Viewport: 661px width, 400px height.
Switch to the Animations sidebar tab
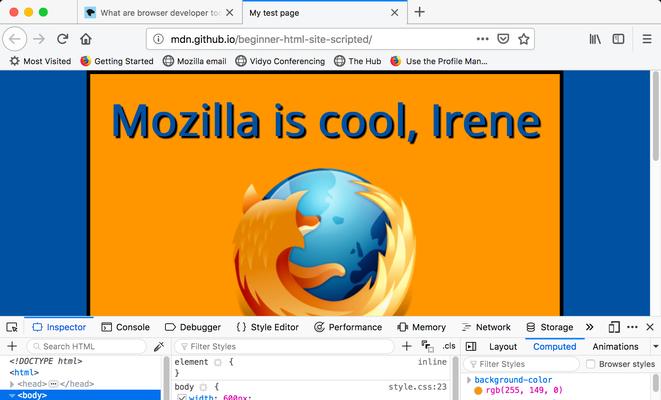615,346
